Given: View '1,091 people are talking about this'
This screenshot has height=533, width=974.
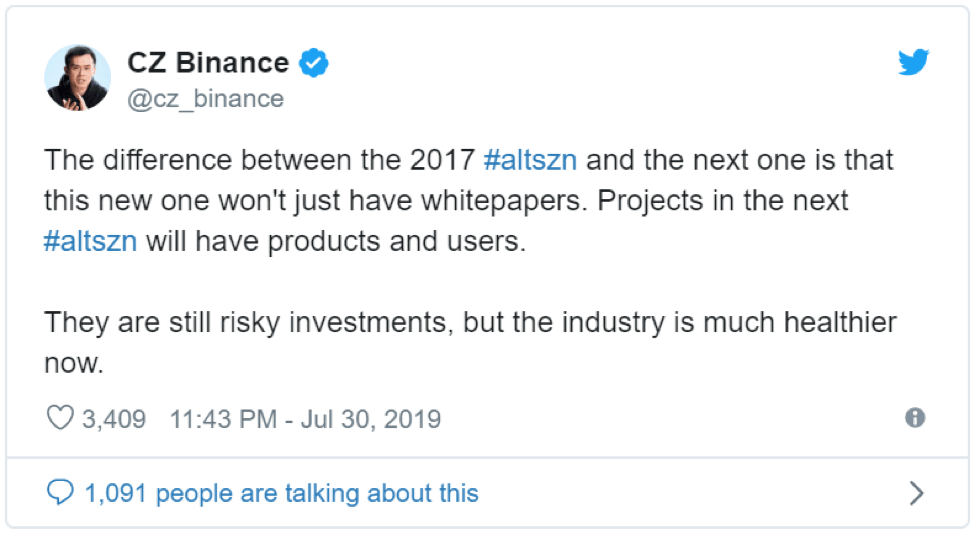Looking at the screenshot, I should [x=281, y=493].
